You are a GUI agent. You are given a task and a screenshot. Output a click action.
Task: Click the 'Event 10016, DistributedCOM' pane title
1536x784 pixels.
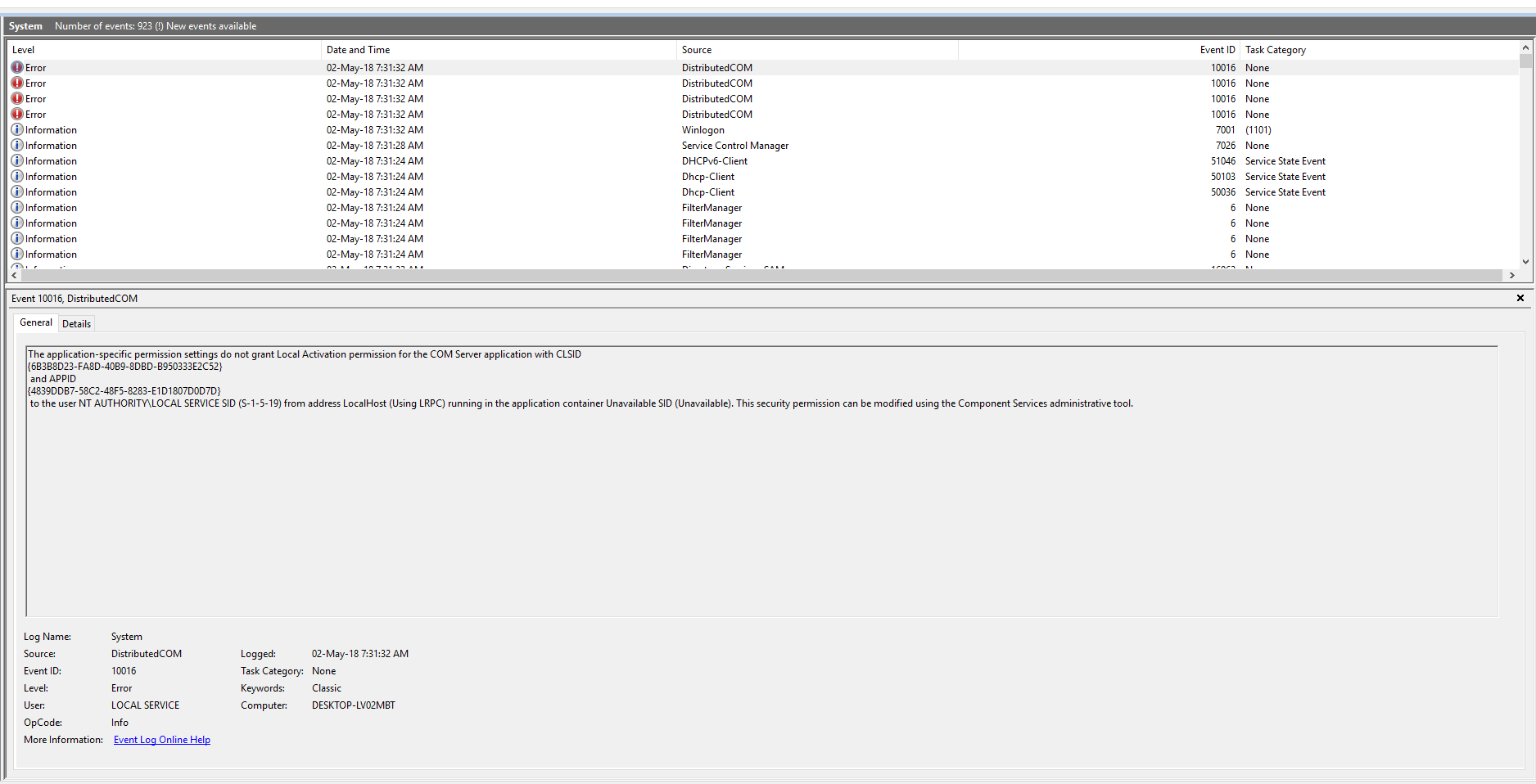click(x=75, y=299)
